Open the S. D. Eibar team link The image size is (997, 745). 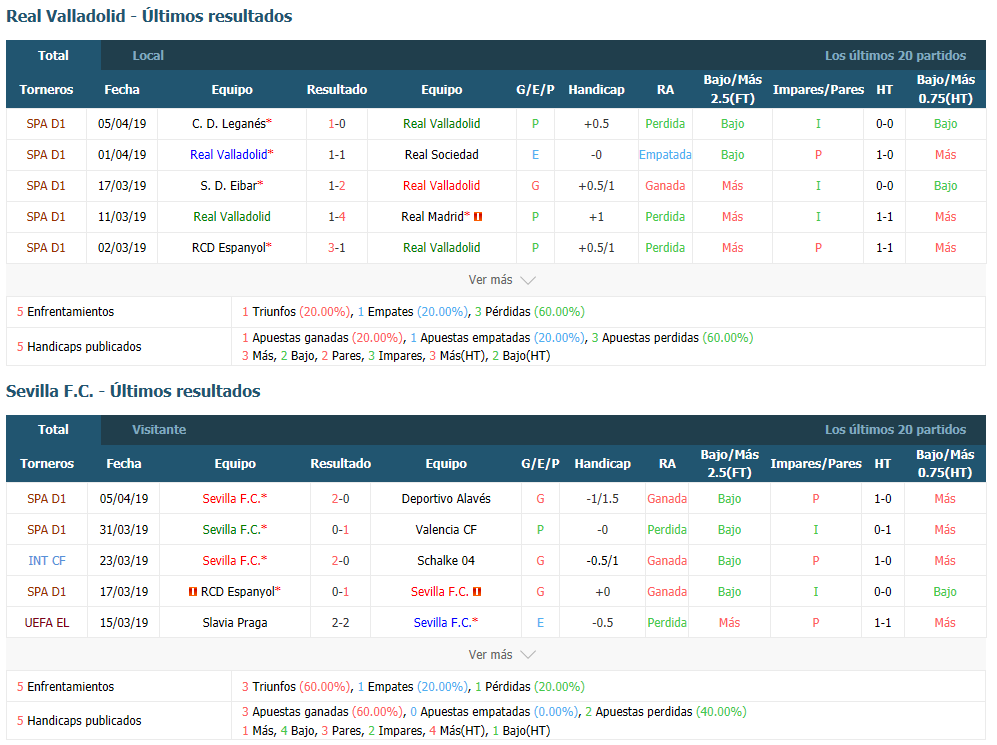(229, 186)
